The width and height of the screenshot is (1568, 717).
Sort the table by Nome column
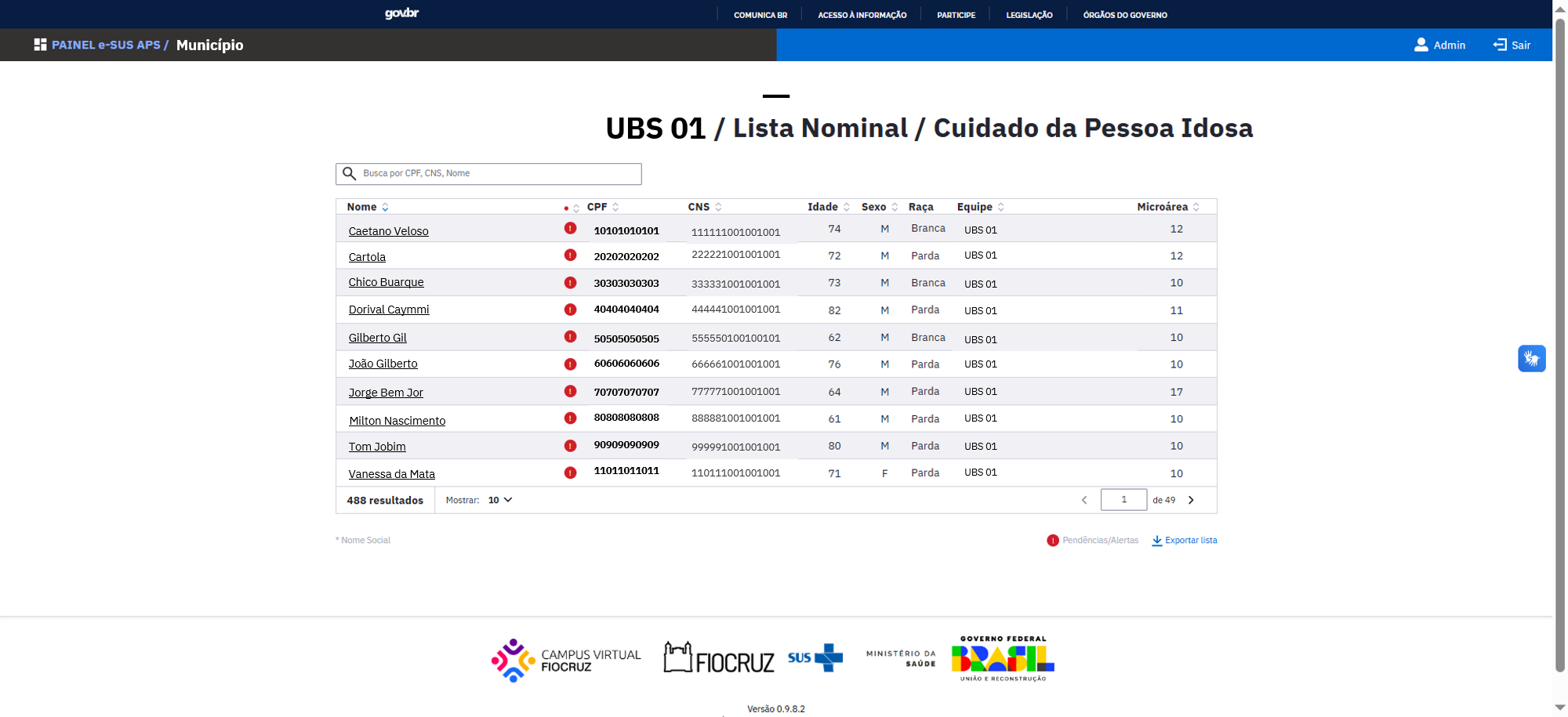[385, 207]
